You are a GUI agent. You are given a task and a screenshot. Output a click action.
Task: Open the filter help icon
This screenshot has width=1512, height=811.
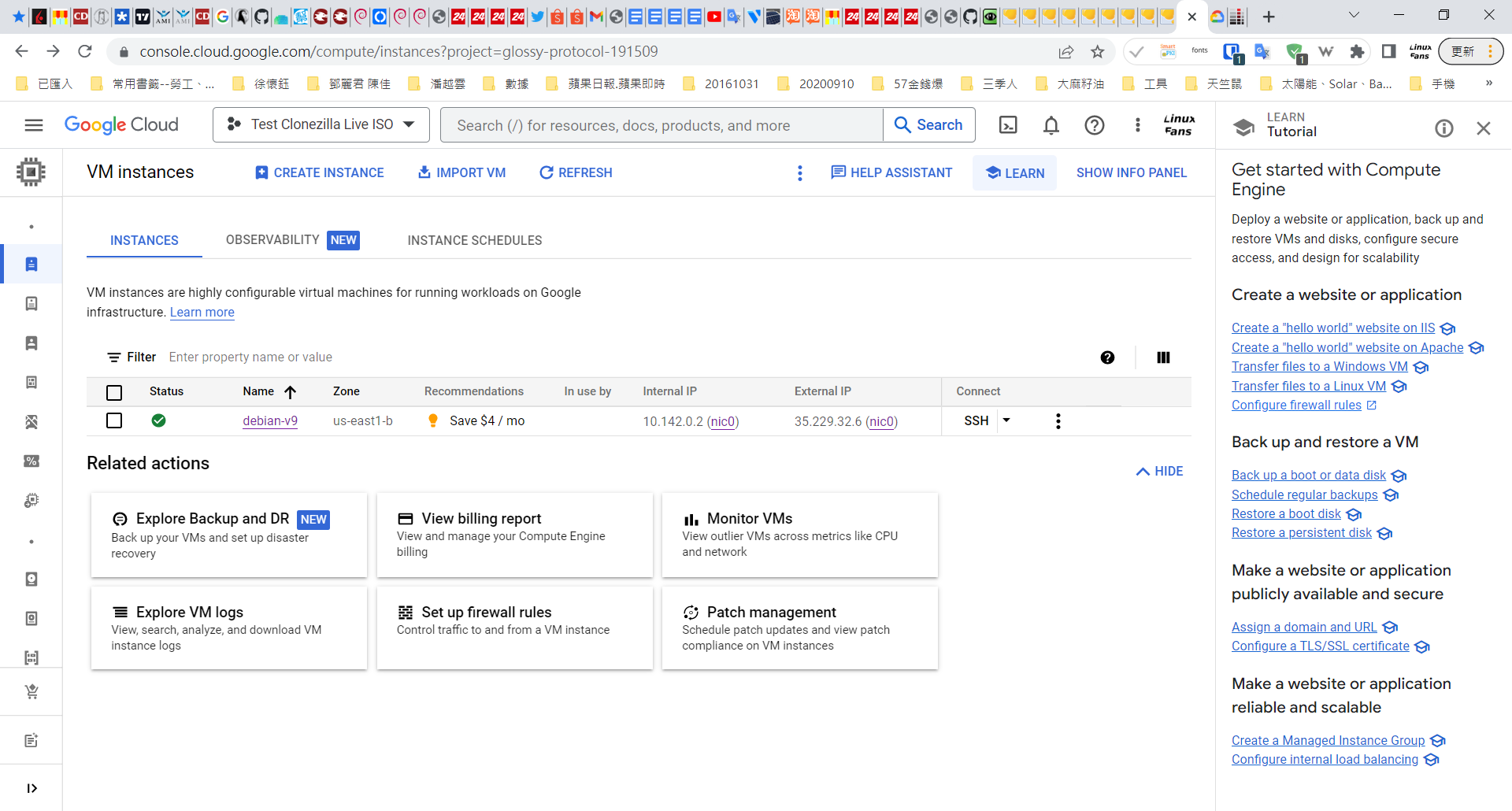pyautogui.click(x=1107, y=357)
